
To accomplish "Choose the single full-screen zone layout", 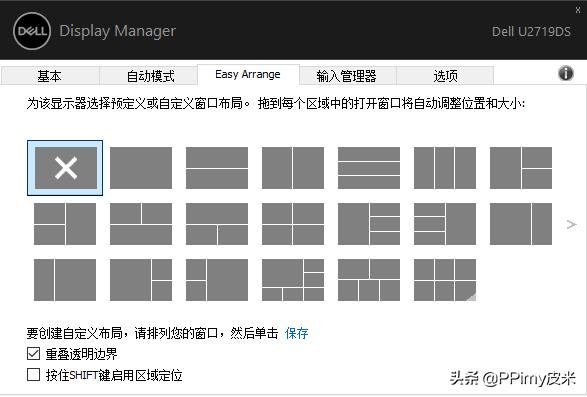I will coord(141,168).
